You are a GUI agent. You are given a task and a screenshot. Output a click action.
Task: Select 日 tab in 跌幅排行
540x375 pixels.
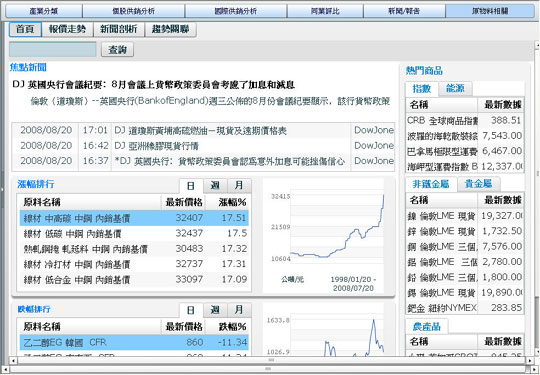[x=191, y=310]
